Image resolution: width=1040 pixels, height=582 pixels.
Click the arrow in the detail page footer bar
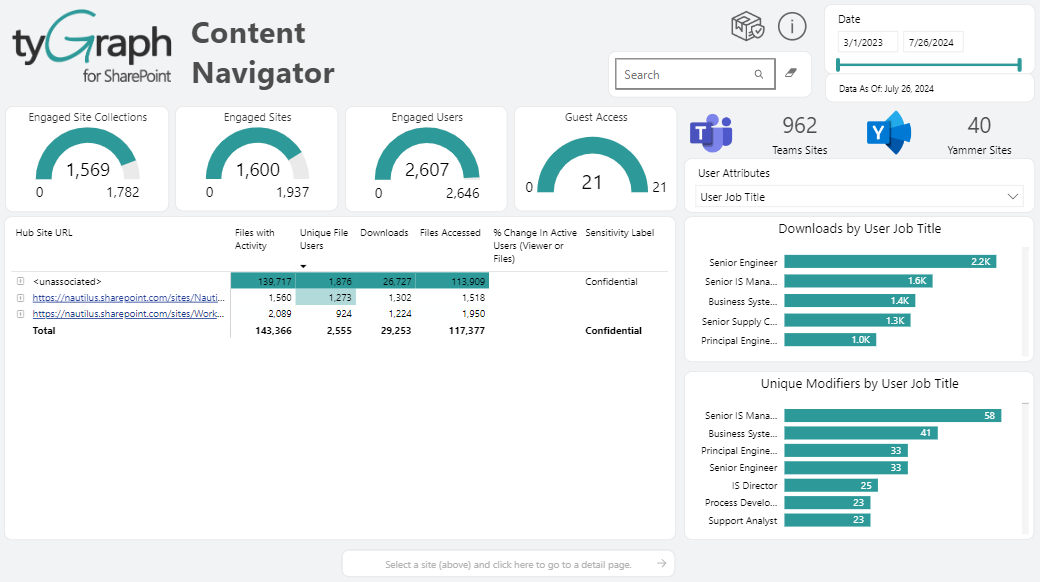coord(660,563)
